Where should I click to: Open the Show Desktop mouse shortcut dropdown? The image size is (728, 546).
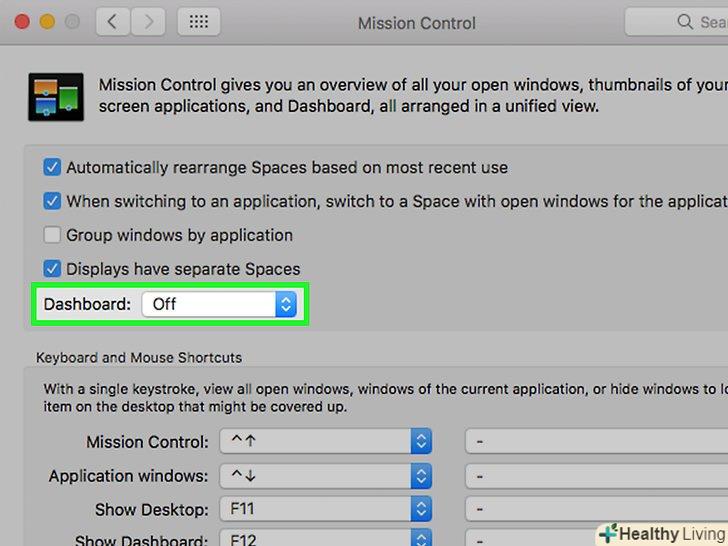[597, 509]
